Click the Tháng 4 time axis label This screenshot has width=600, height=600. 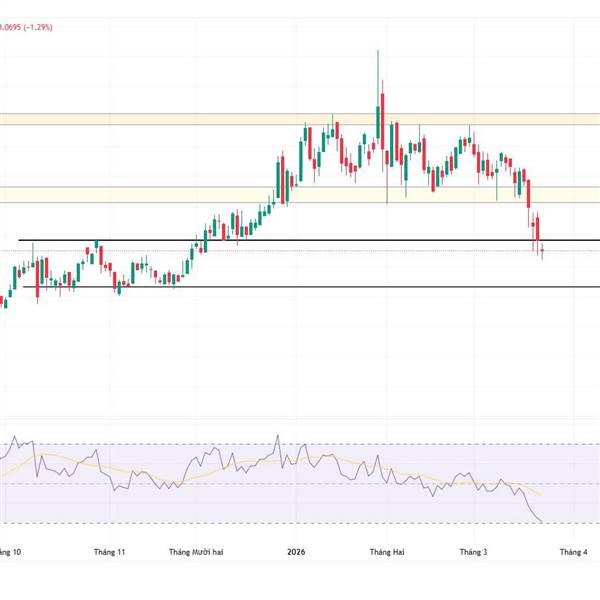point(573,551)
